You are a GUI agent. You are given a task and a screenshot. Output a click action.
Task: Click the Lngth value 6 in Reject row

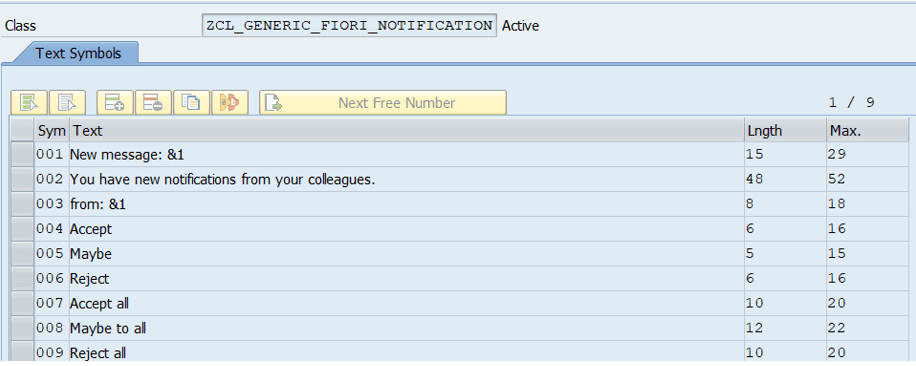[751, 279]
